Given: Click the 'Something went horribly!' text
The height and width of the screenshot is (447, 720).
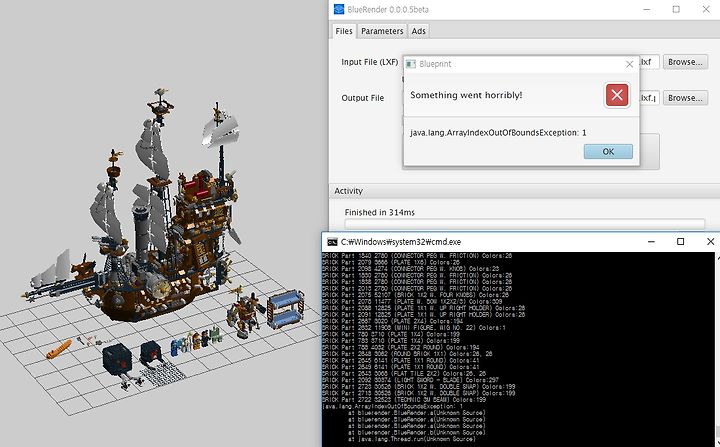Looking at the screenshot, I should coord(466,95).
